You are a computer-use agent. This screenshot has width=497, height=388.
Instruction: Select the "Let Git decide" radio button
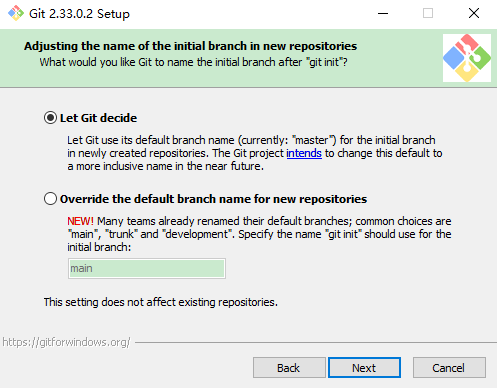coord(50,118)
